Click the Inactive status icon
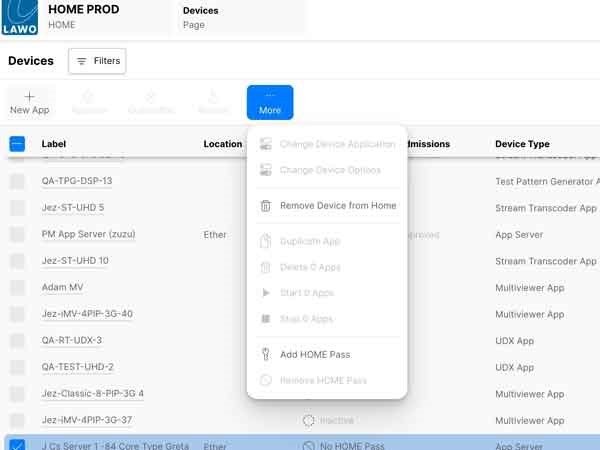This screenshot has width=600, height=450. 308,421
